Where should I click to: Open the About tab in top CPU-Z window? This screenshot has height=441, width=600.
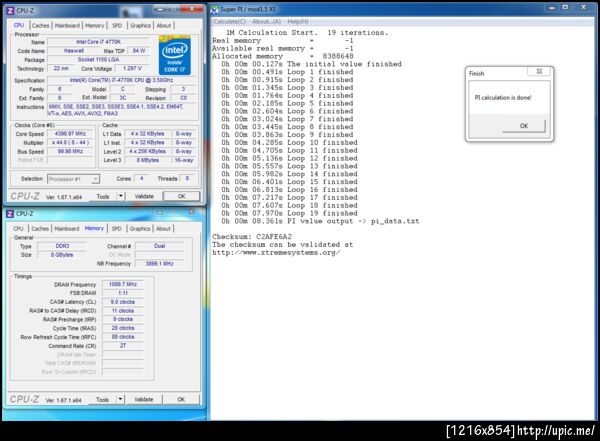[164, 26]
